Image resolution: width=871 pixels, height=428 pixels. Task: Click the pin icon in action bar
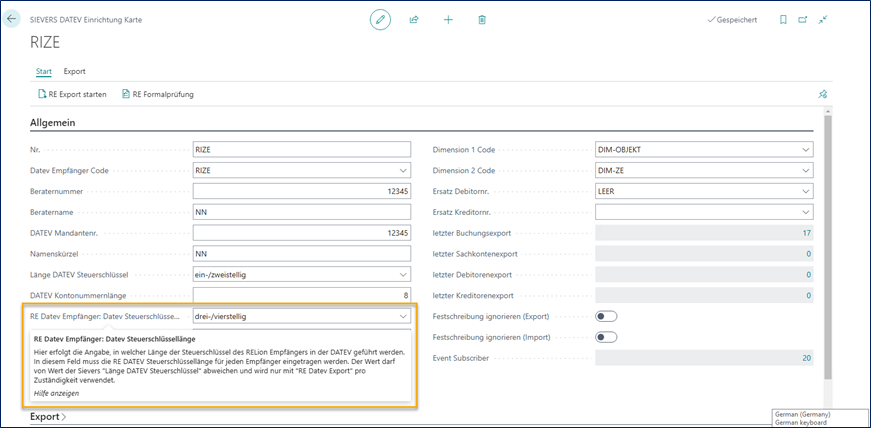pos(822,95)
